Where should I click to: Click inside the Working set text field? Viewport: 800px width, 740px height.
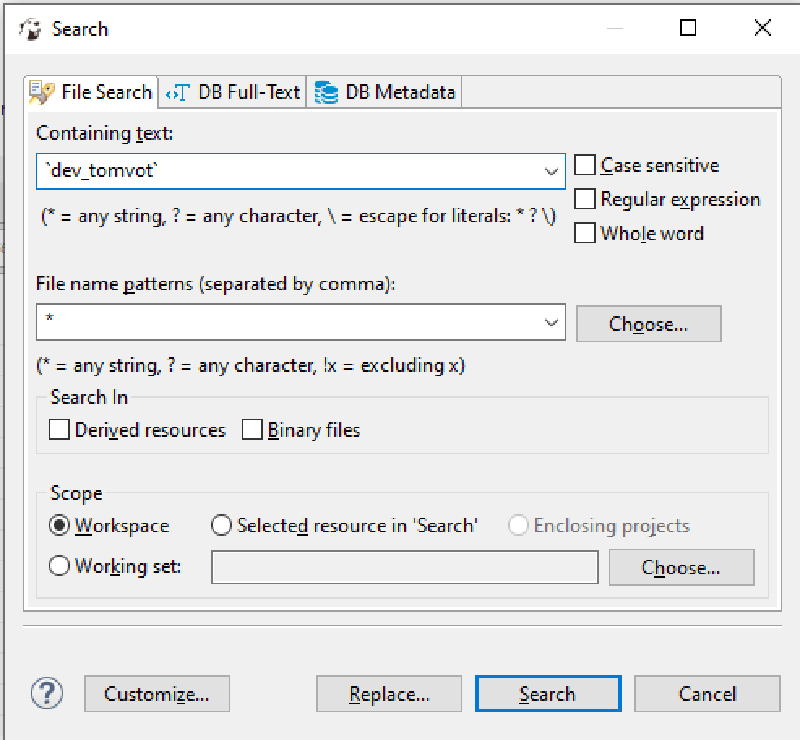(404, 567)
